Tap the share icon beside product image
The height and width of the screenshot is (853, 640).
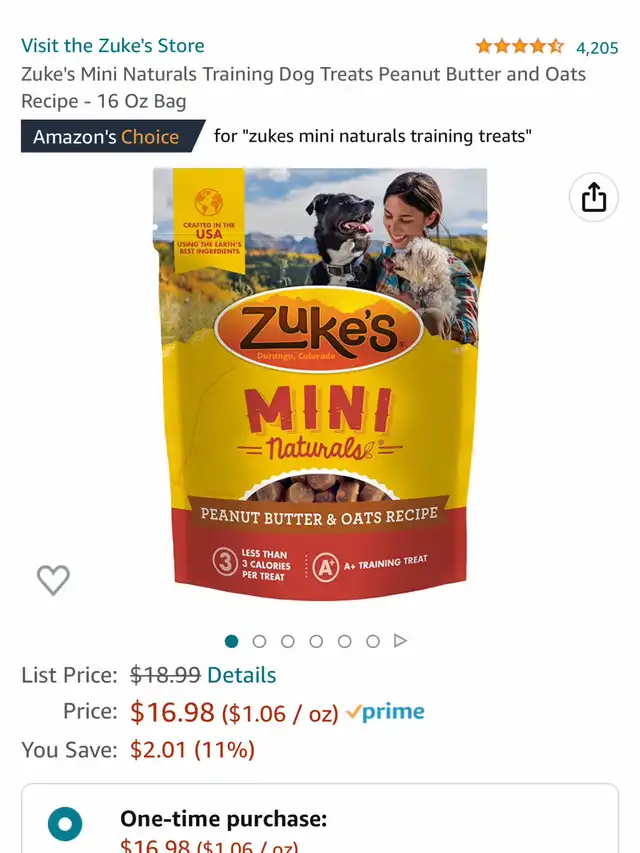[x=594, y=197]
